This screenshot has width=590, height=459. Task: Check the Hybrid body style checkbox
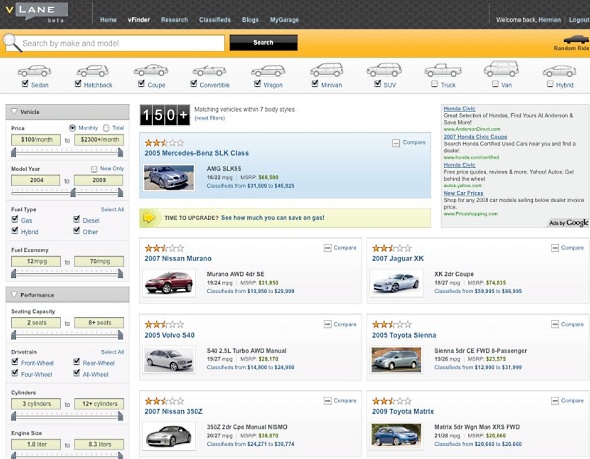pyautogui.click(x=550, y=84)
